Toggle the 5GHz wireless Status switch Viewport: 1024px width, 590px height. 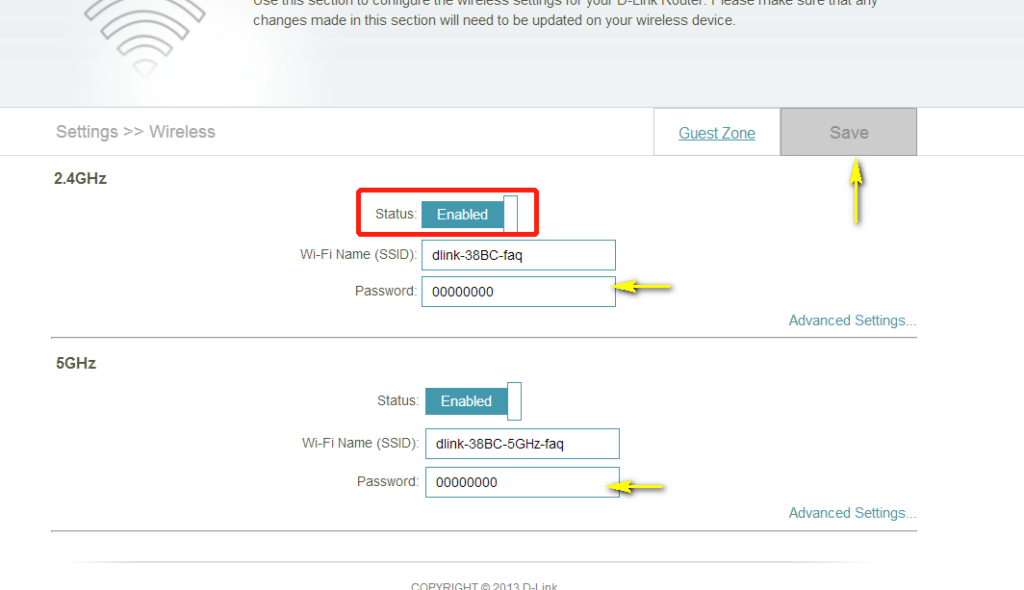[x=473, y=401]
